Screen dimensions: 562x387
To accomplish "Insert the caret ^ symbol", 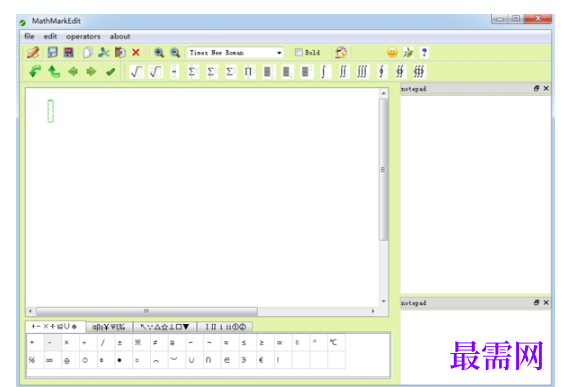I will pyautogui.click(x=315, y=342).
